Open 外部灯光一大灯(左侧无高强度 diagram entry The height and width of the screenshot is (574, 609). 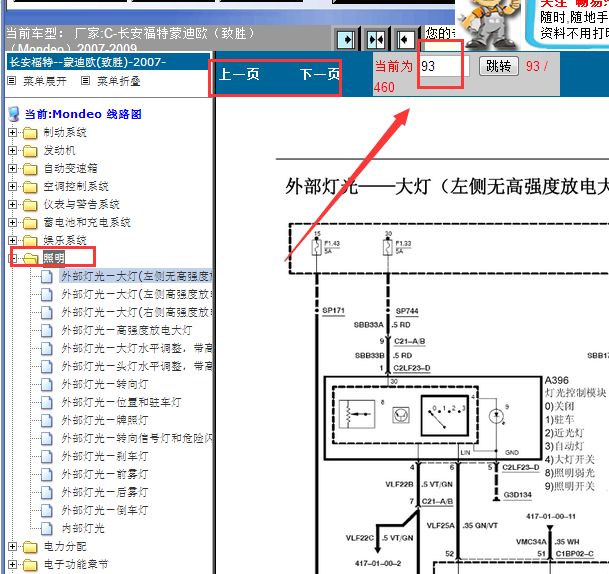click(x=136, y=277)
